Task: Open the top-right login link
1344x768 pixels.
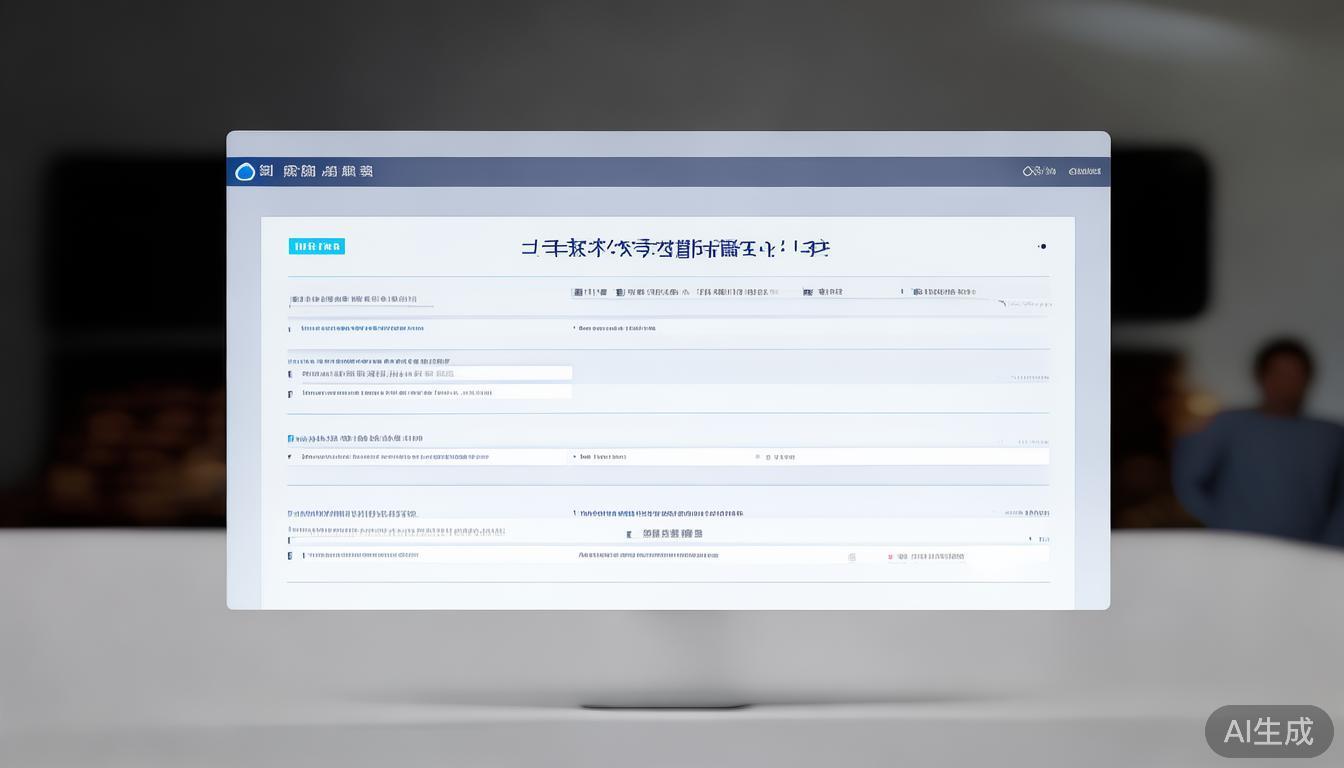Action: click(1083, 171)
